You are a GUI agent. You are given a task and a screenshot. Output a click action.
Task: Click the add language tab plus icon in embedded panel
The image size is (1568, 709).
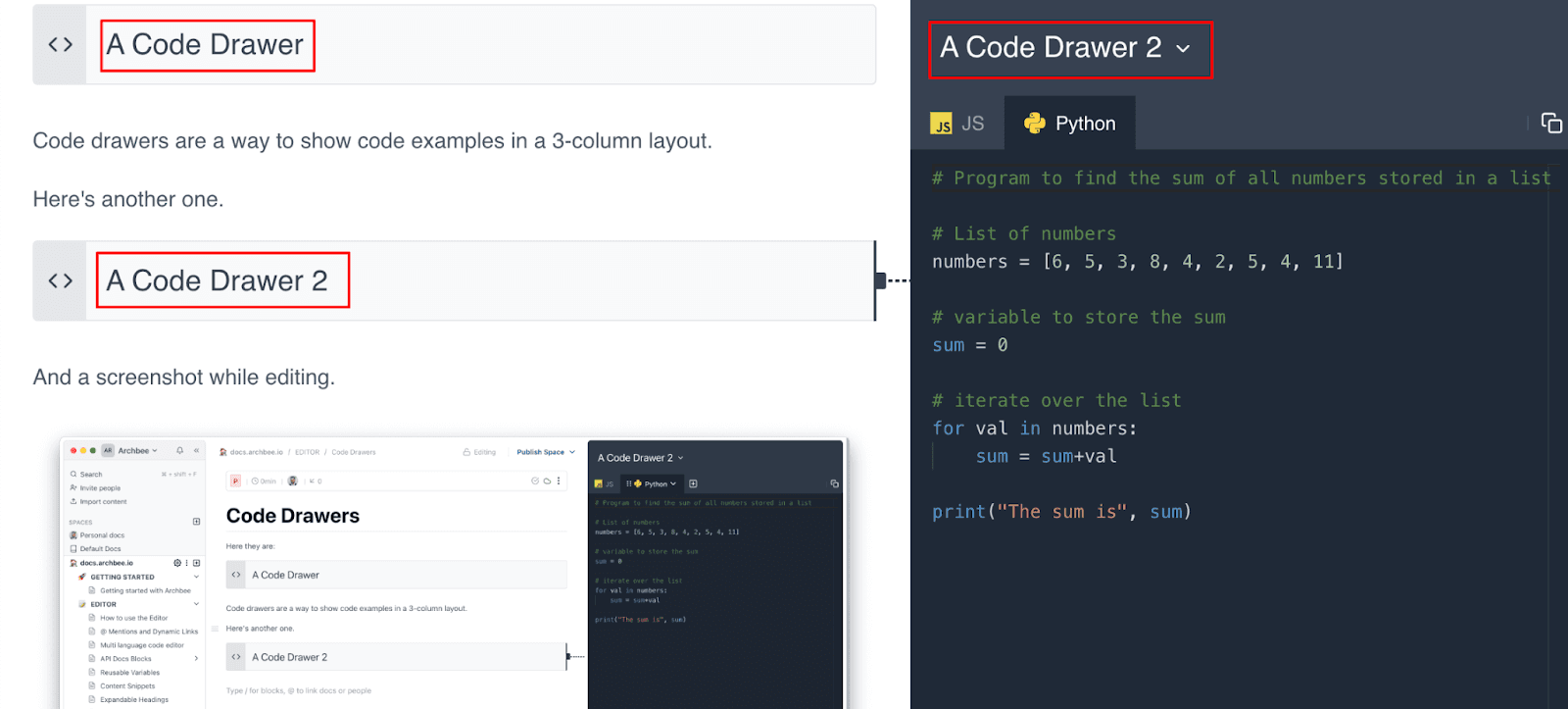(693, 483)
